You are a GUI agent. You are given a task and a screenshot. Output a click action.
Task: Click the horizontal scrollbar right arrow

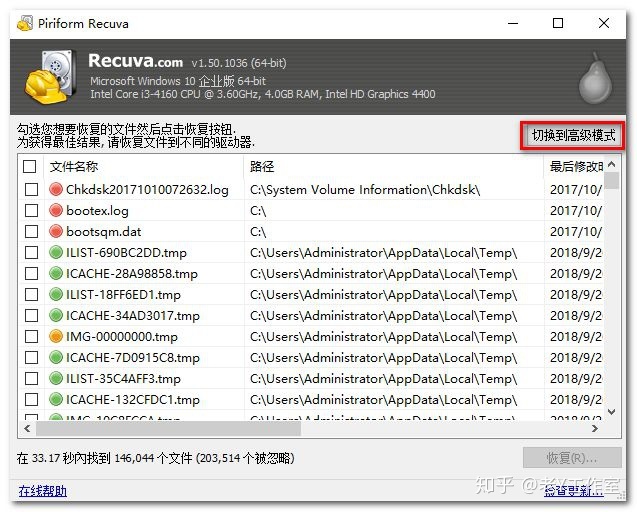[x=595, y=428]
